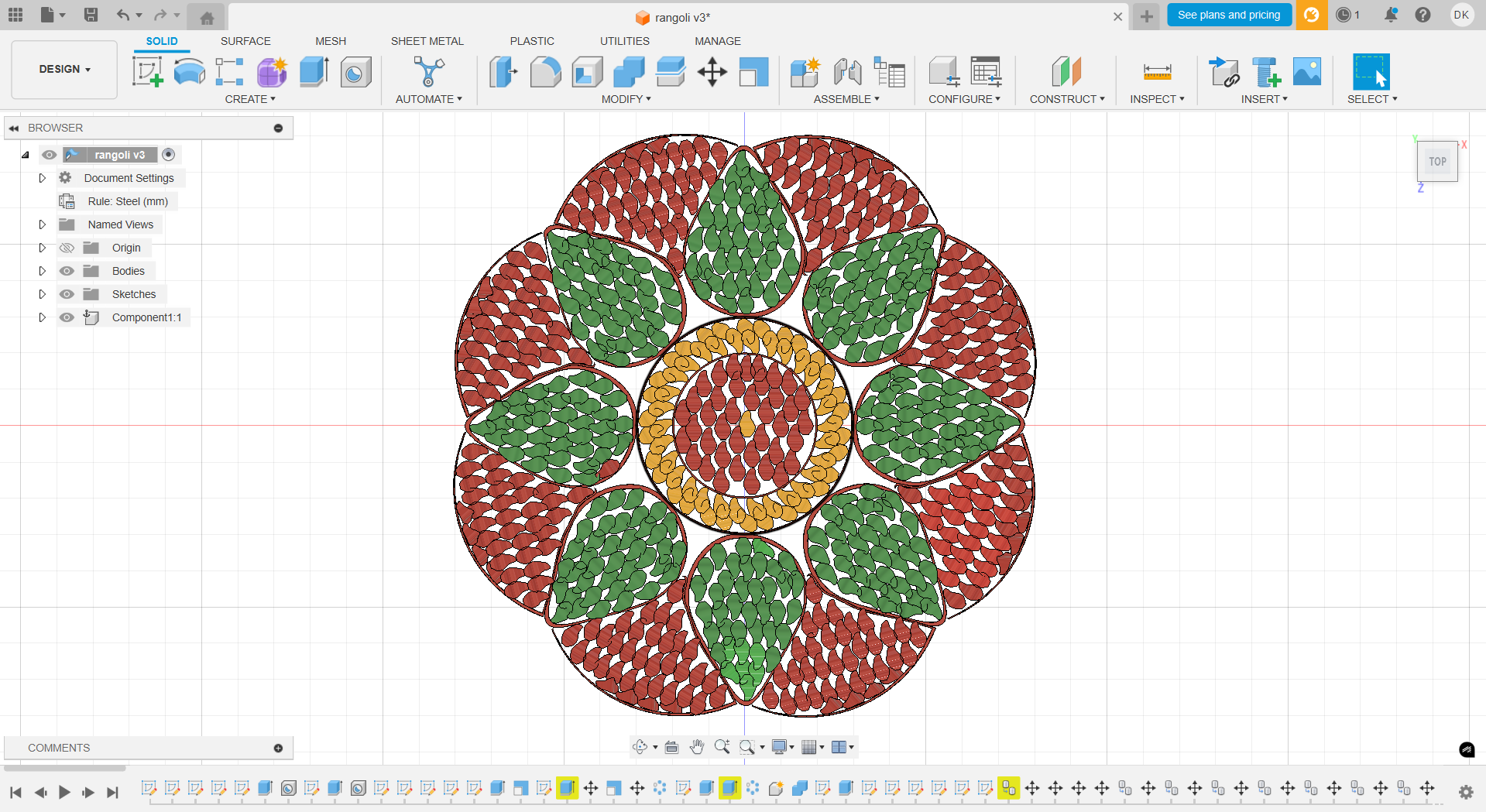
Task: Select the Fillet tool
Action: [x=545, y=72]
